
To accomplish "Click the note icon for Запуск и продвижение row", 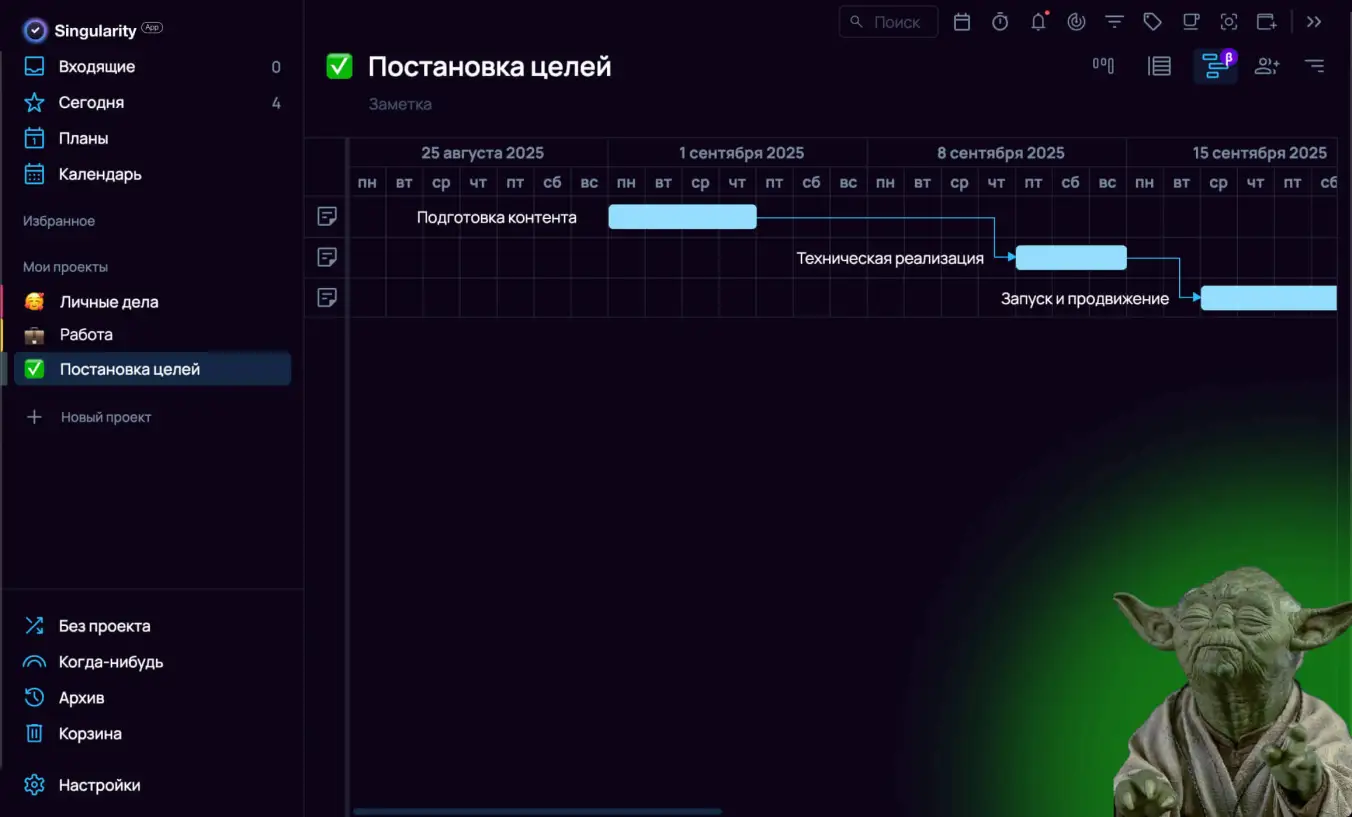I will [x=327, y=297].
